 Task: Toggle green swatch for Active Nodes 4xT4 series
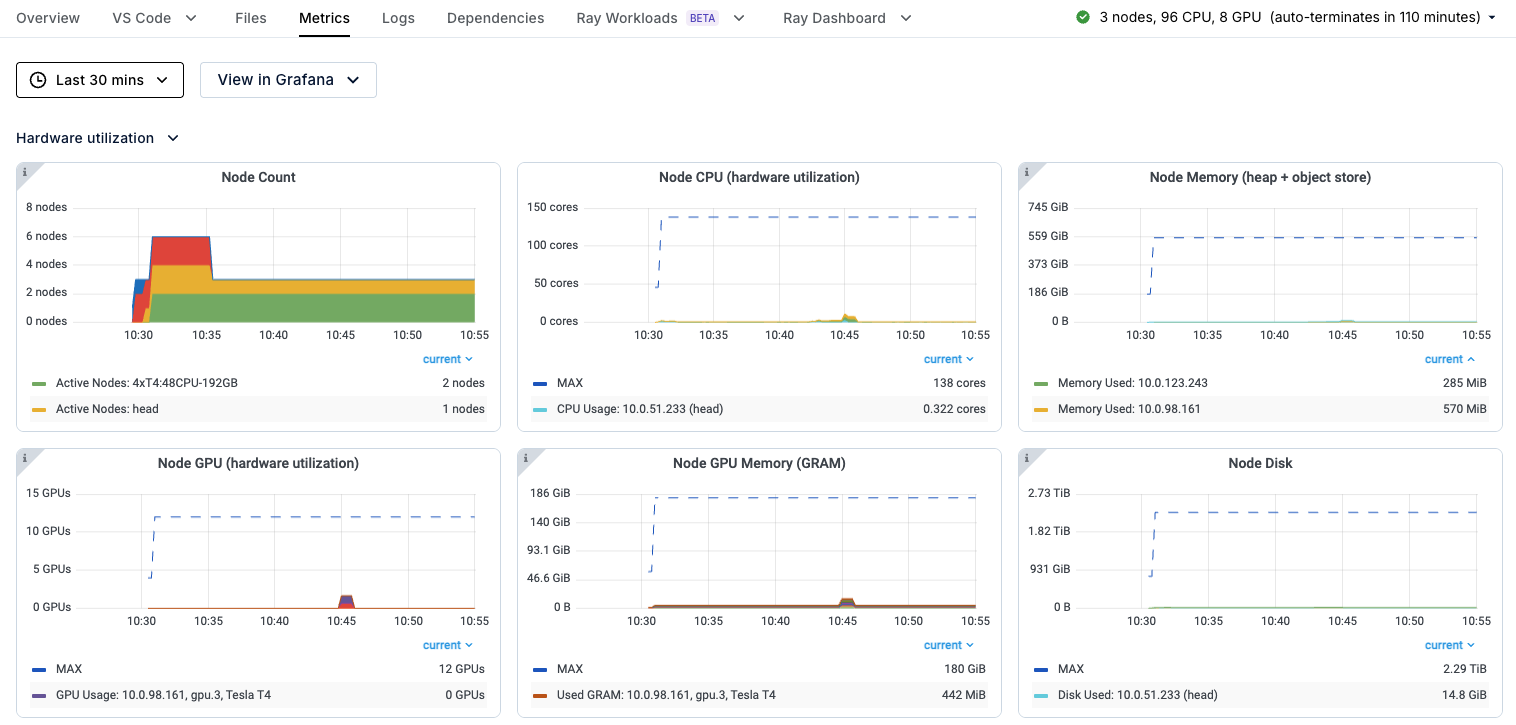tap(39, 383)
